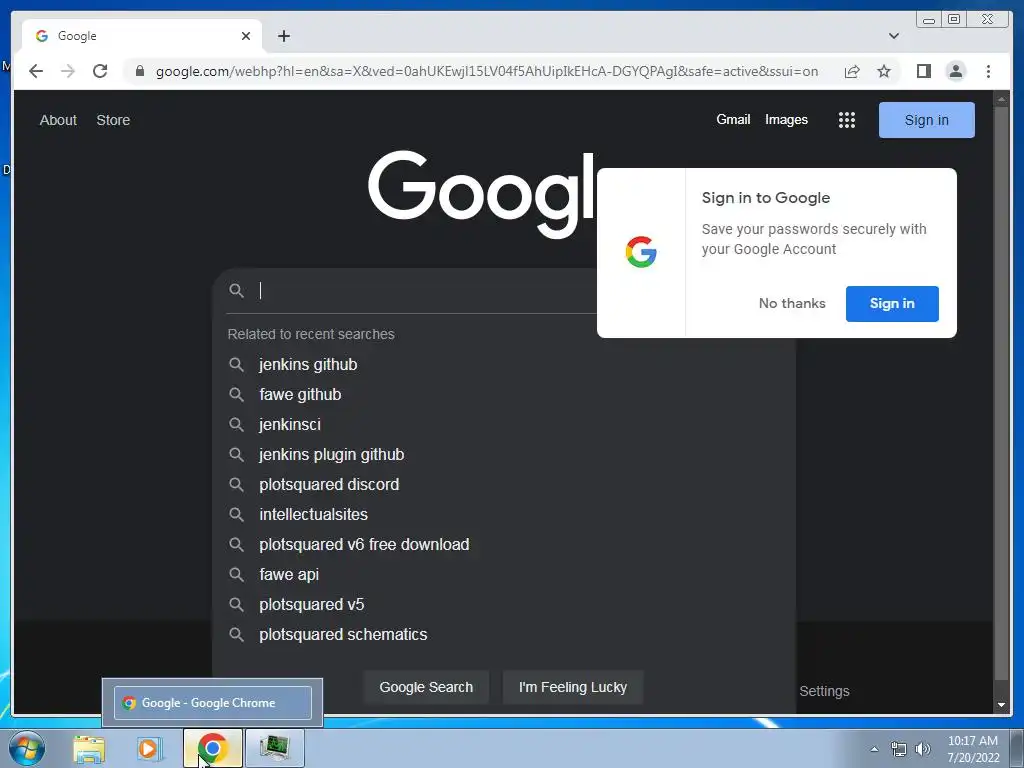Expand the tab search chevron
The image size is (1024, 768).
pos(893,36)
